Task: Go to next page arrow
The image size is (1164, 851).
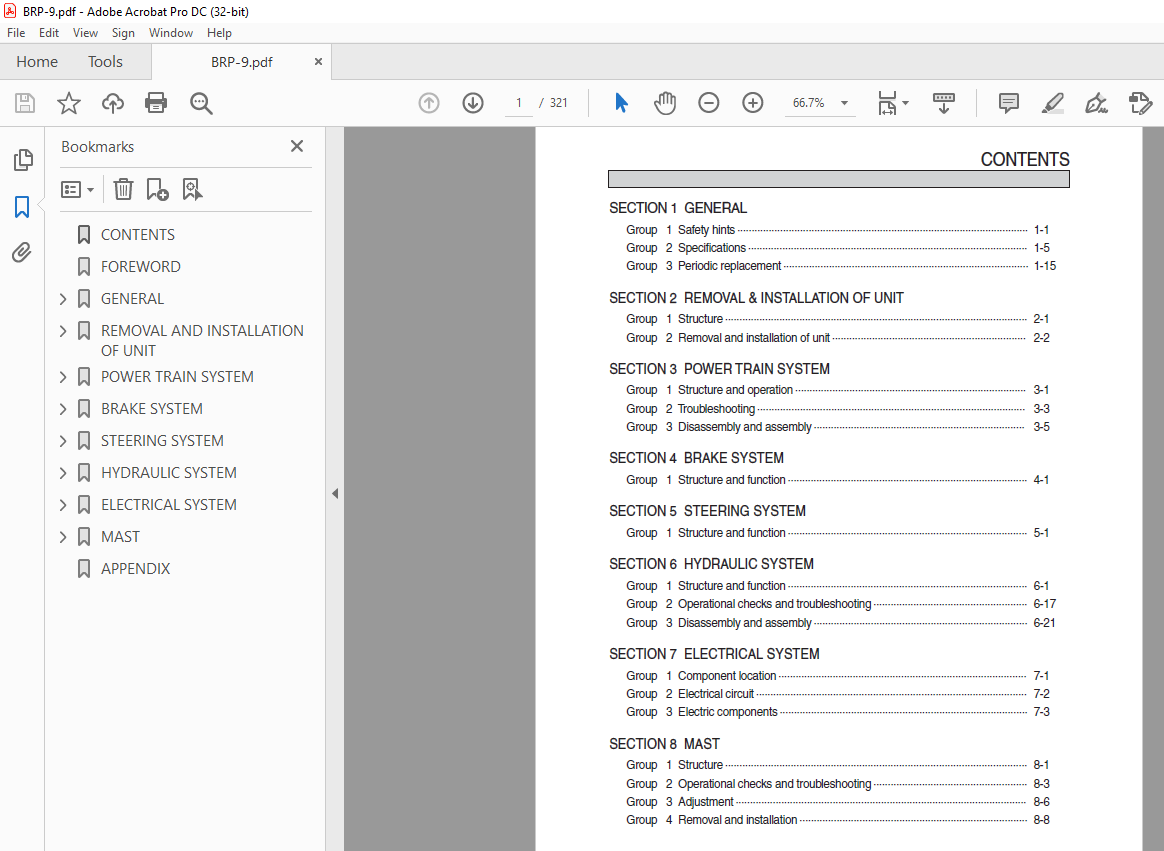Action: (x=473, y=103)
